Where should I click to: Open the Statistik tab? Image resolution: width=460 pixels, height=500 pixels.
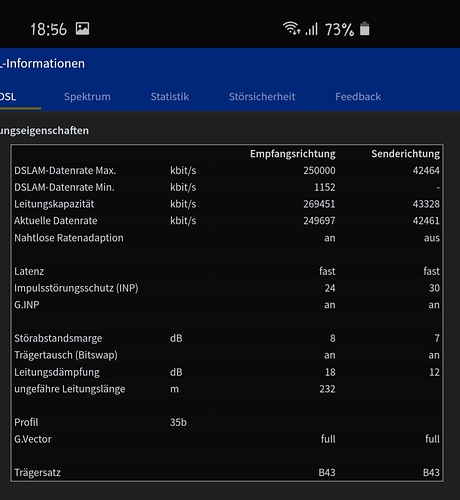coord(170,97)
